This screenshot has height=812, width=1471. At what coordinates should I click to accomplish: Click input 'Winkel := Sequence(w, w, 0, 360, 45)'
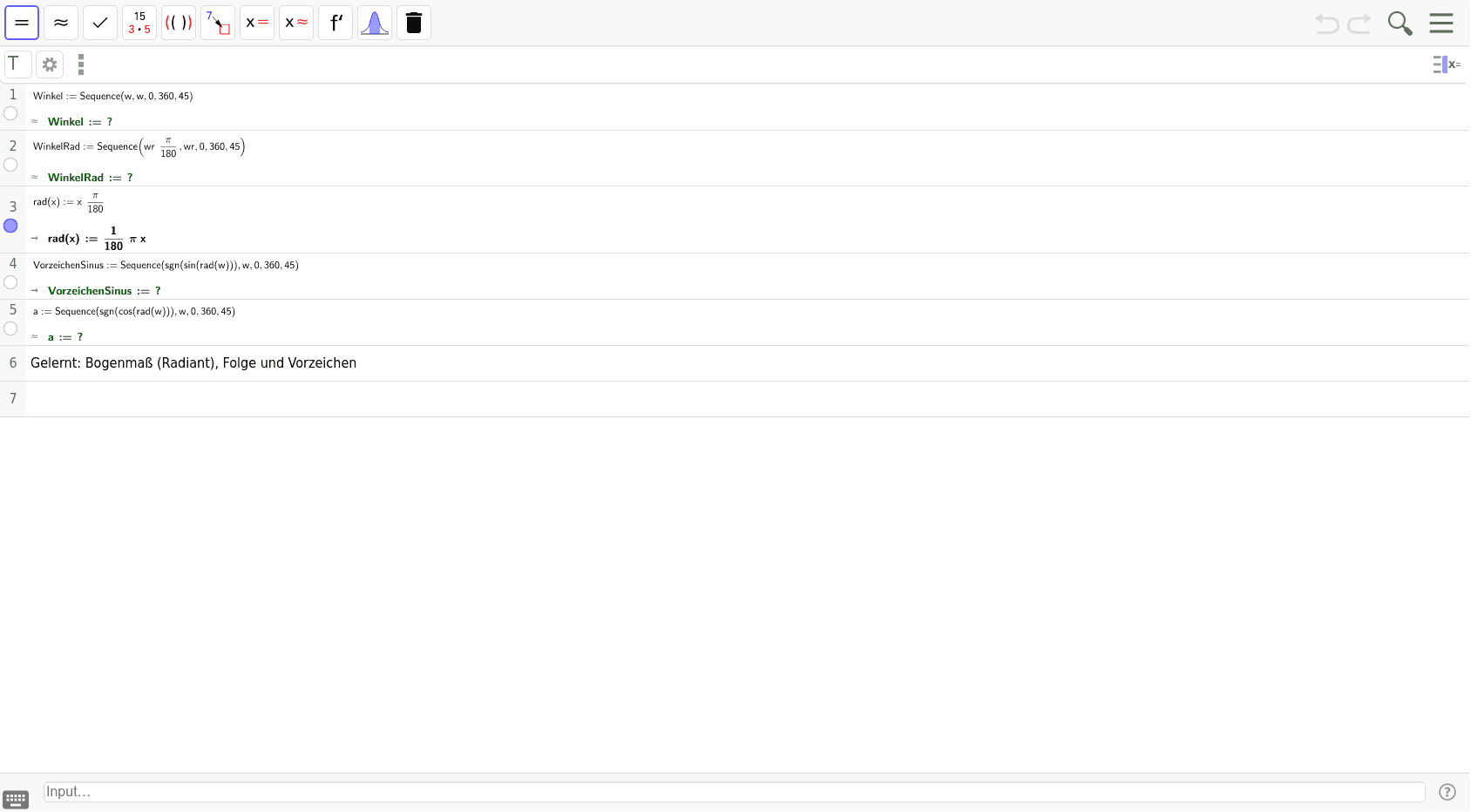pos(113,96)
